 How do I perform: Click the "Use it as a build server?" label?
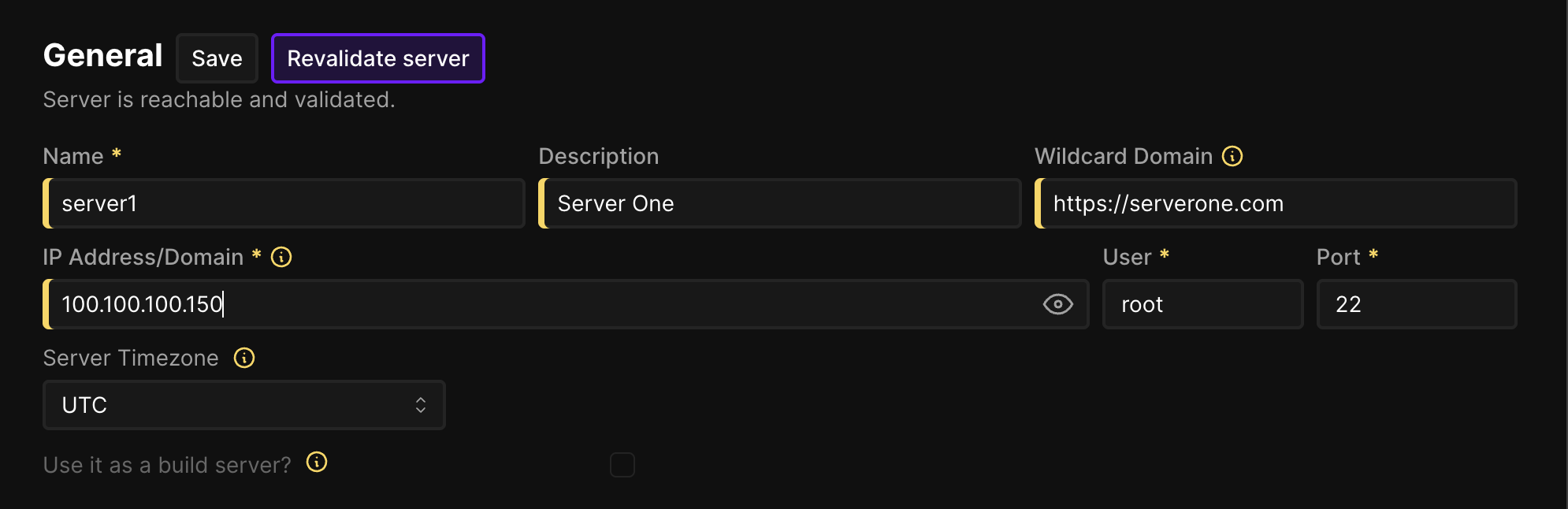pyautogui.click(x=167, y=465)
